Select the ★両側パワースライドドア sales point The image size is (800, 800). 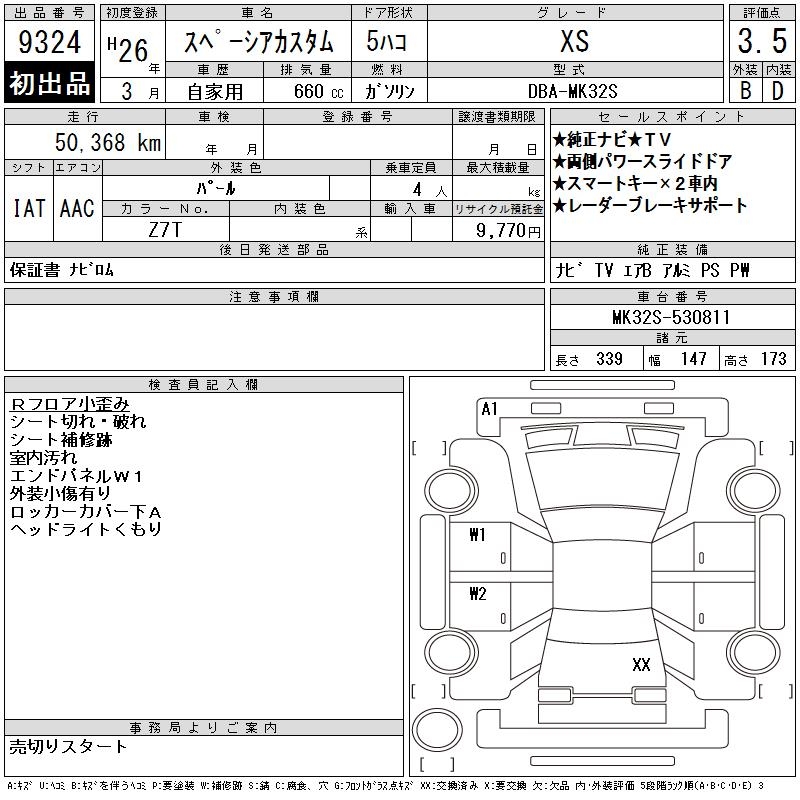pos(643,161)
